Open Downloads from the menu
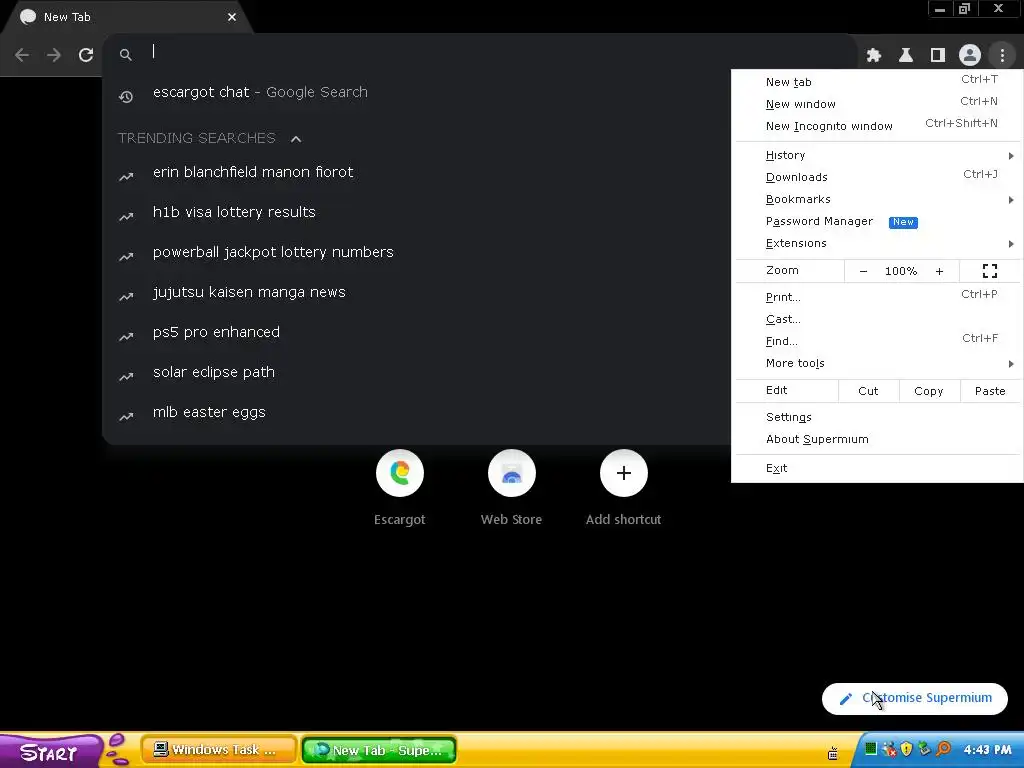The image size is (1024, 768). [x=877, y=177]
